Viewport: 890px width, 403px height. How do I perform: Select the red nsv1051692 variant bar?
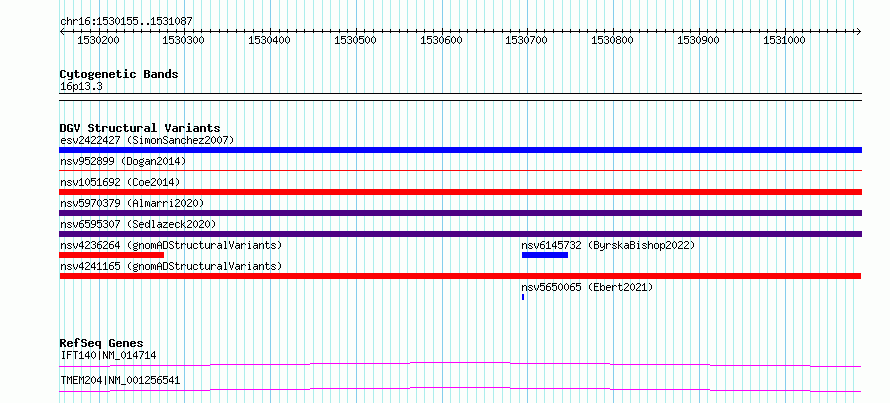(x=460, y=192)
